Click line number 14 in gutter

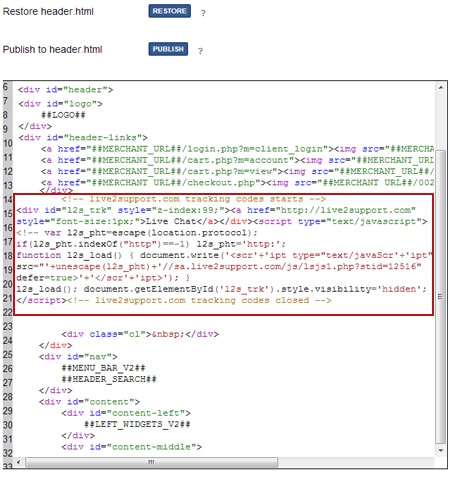tap(8, 200)
